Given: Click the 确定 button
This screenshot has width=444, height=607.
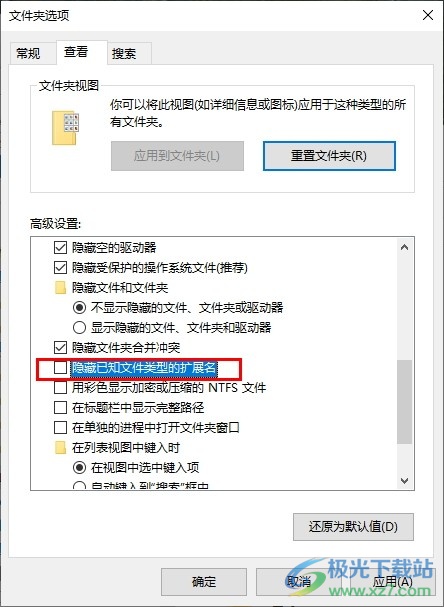Looking at the screenshot, I should [204, 581].
